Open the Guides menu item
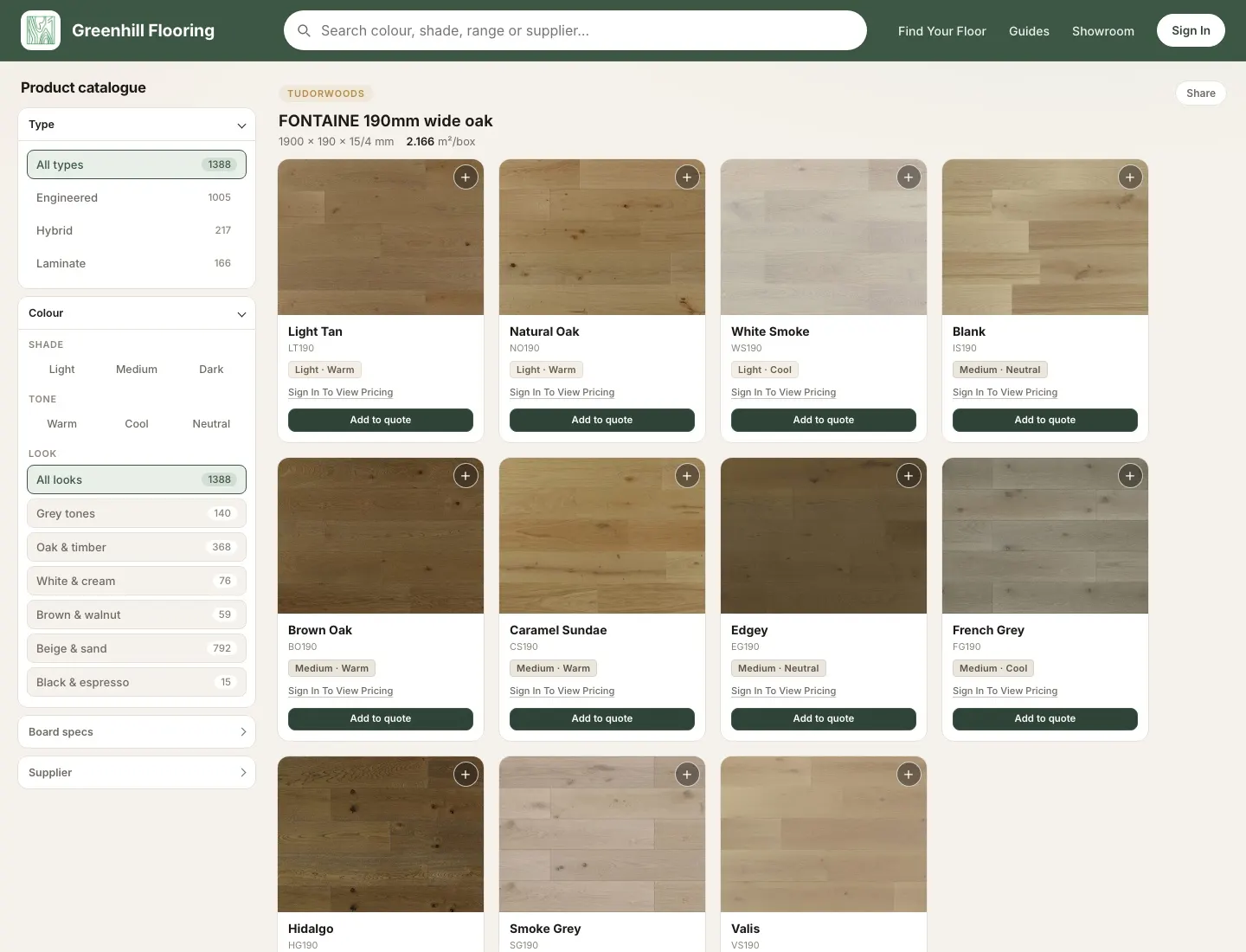The width and height of the screenshot is (1246, 952). click(x=1029, y=31)
